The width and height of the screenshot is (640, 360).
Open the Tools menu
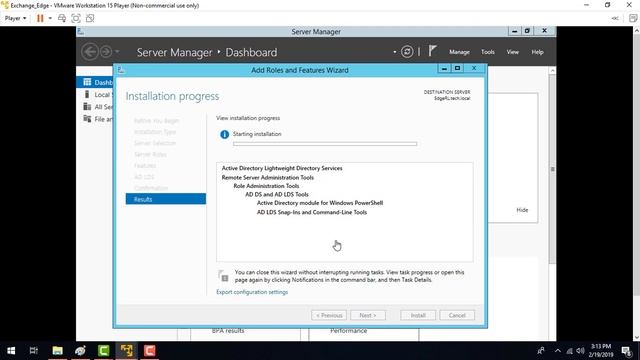pyautogui.click(x=488, y=52)
